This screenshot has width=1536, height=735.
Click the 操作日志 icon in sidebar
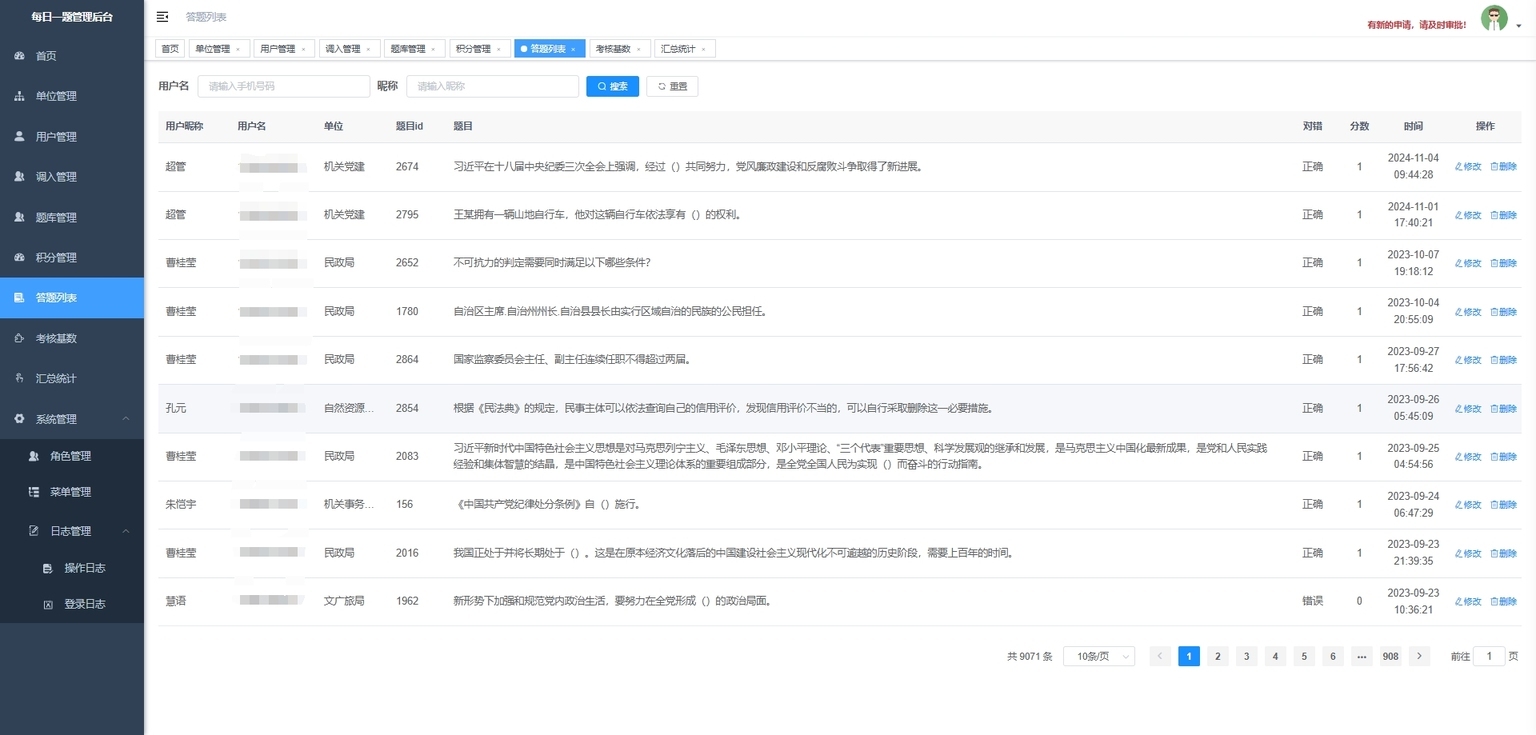48,568
